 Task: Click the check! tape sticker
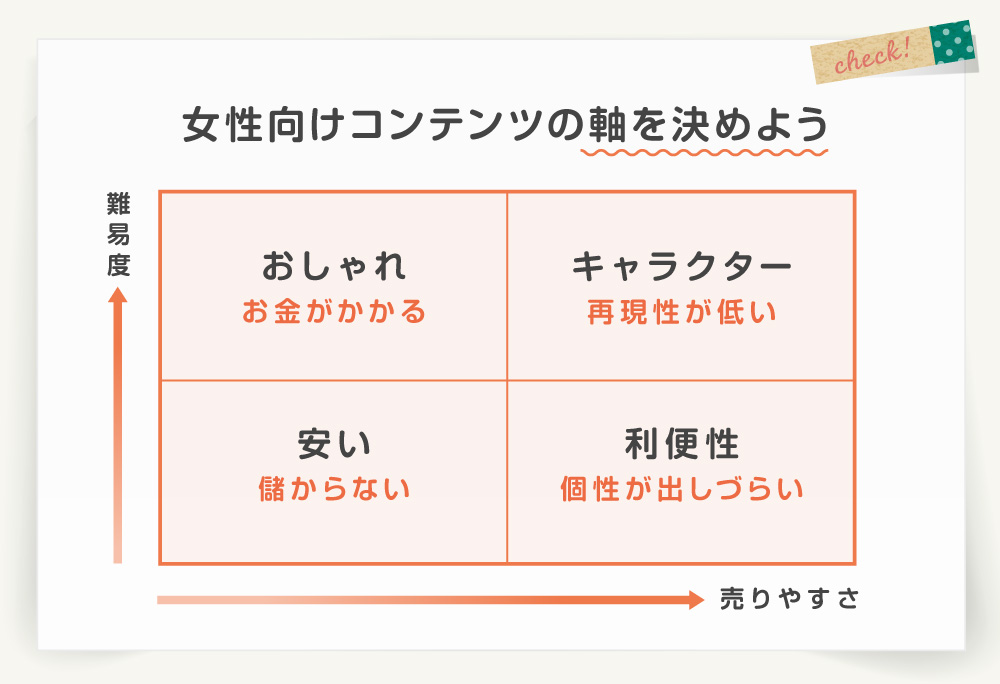coord(893,52)
